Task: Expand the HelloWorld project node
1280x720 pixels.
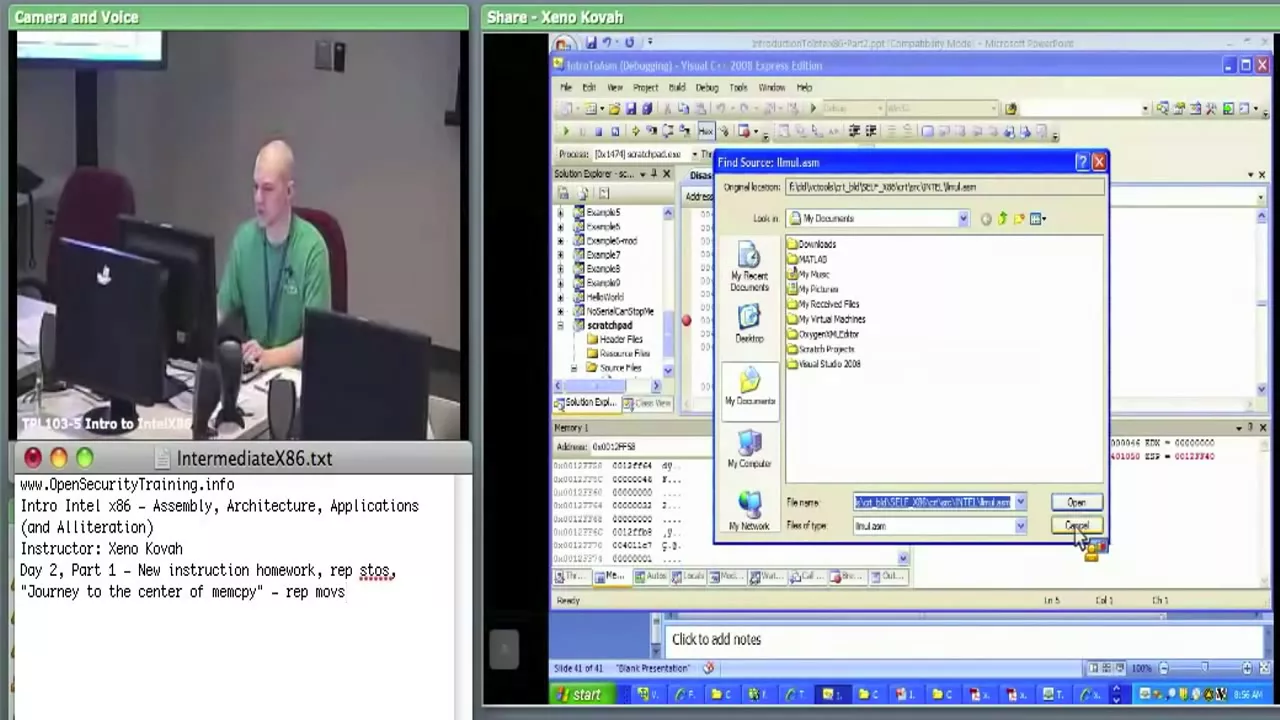Action: [560, 297]
